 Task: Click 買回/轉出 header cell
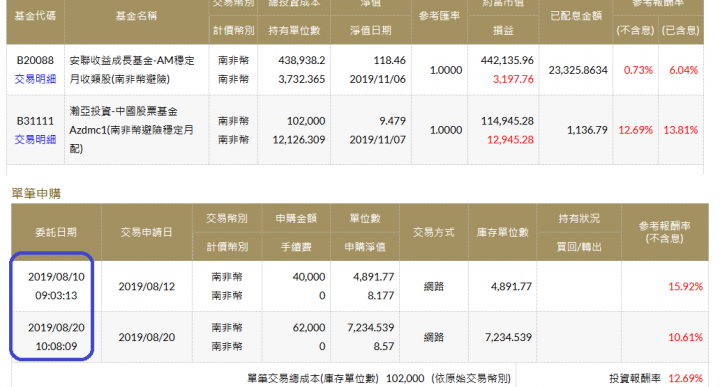pyautogui.click(x=579, y=247)
